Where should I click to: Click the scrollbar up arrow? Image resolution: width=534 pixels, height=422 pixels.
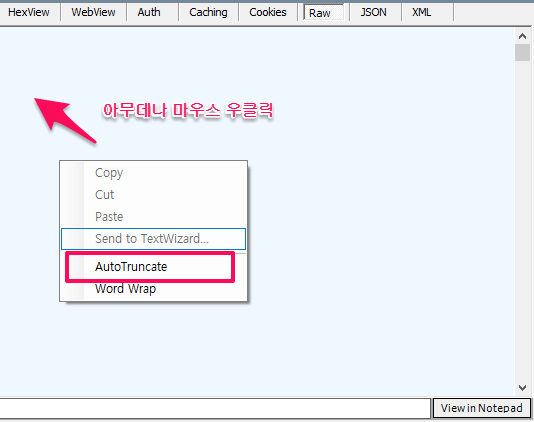pyautogui.click(x=522, y=36)
